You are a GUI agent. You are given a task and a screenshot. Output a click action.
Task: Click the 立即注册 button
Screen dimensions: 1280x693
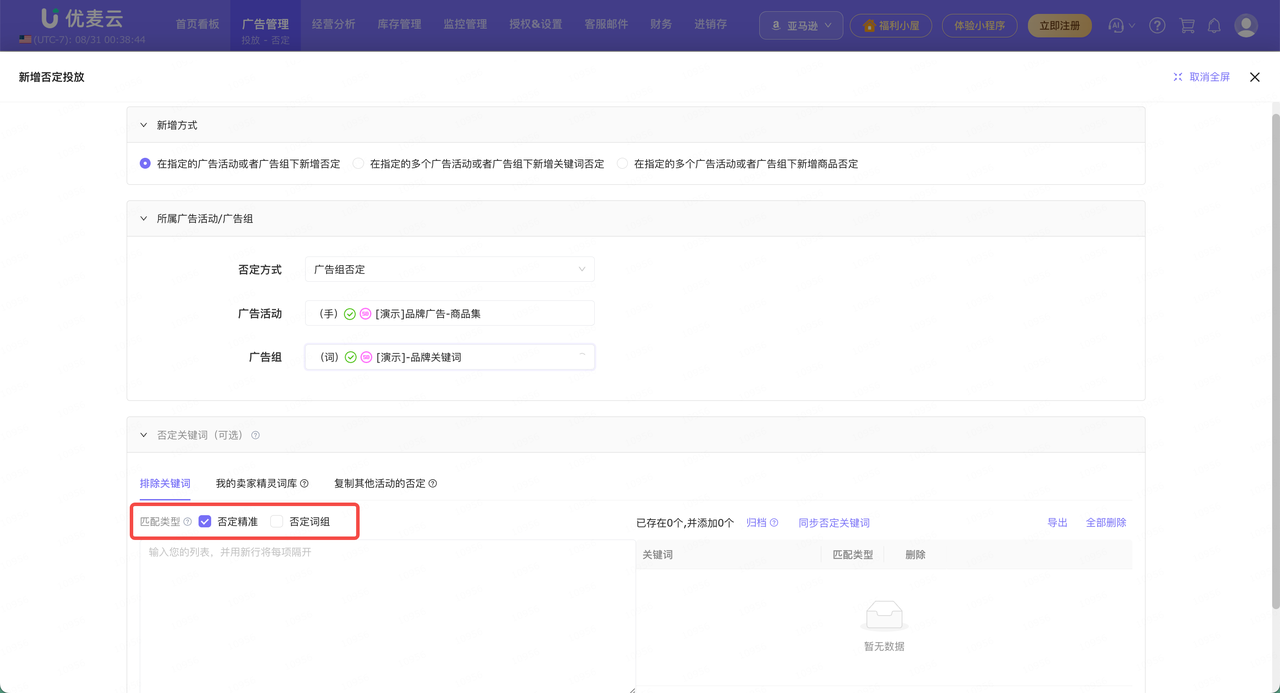coord(1060,25)
